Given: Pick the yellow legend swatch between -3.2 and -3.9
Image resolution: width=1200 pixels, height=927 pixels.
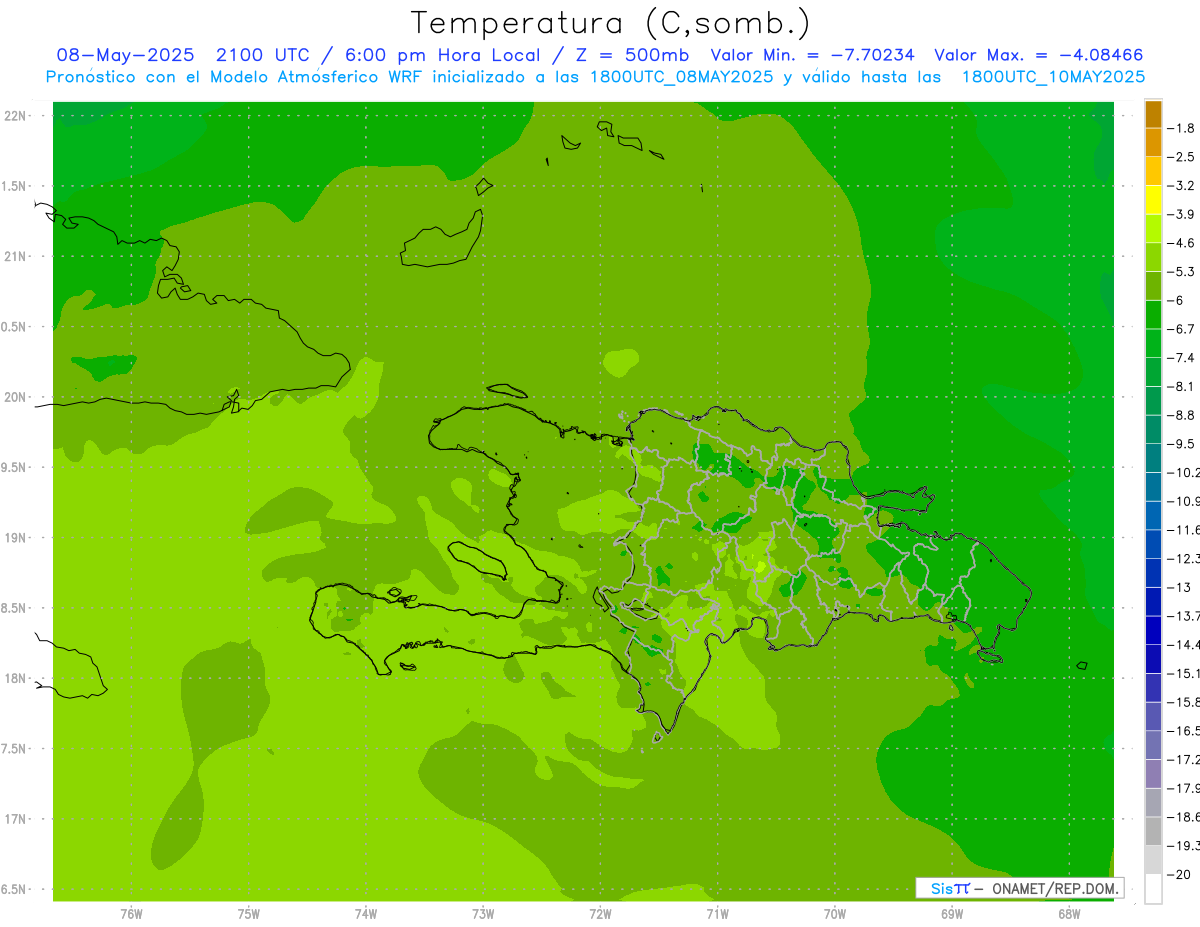Looking at the screenshot, I should tap(1153, 200).
